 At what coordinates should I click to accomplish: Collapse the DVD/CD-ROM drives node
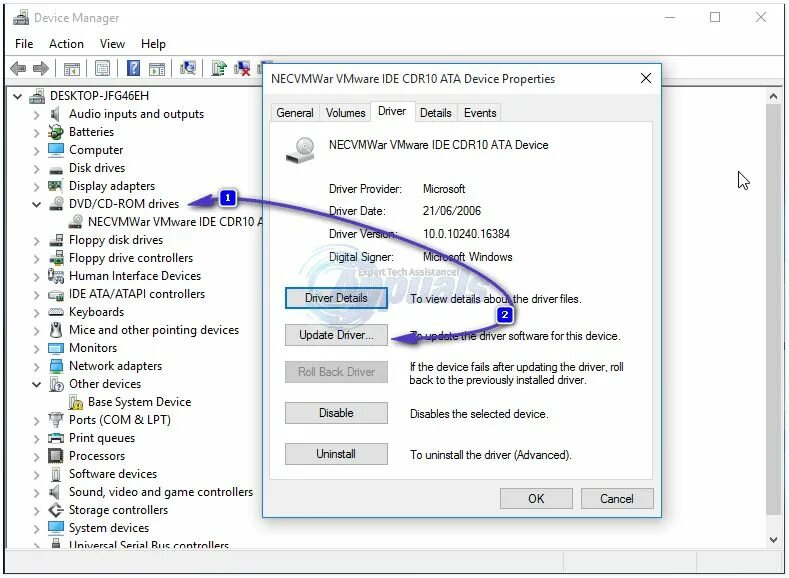37,204
